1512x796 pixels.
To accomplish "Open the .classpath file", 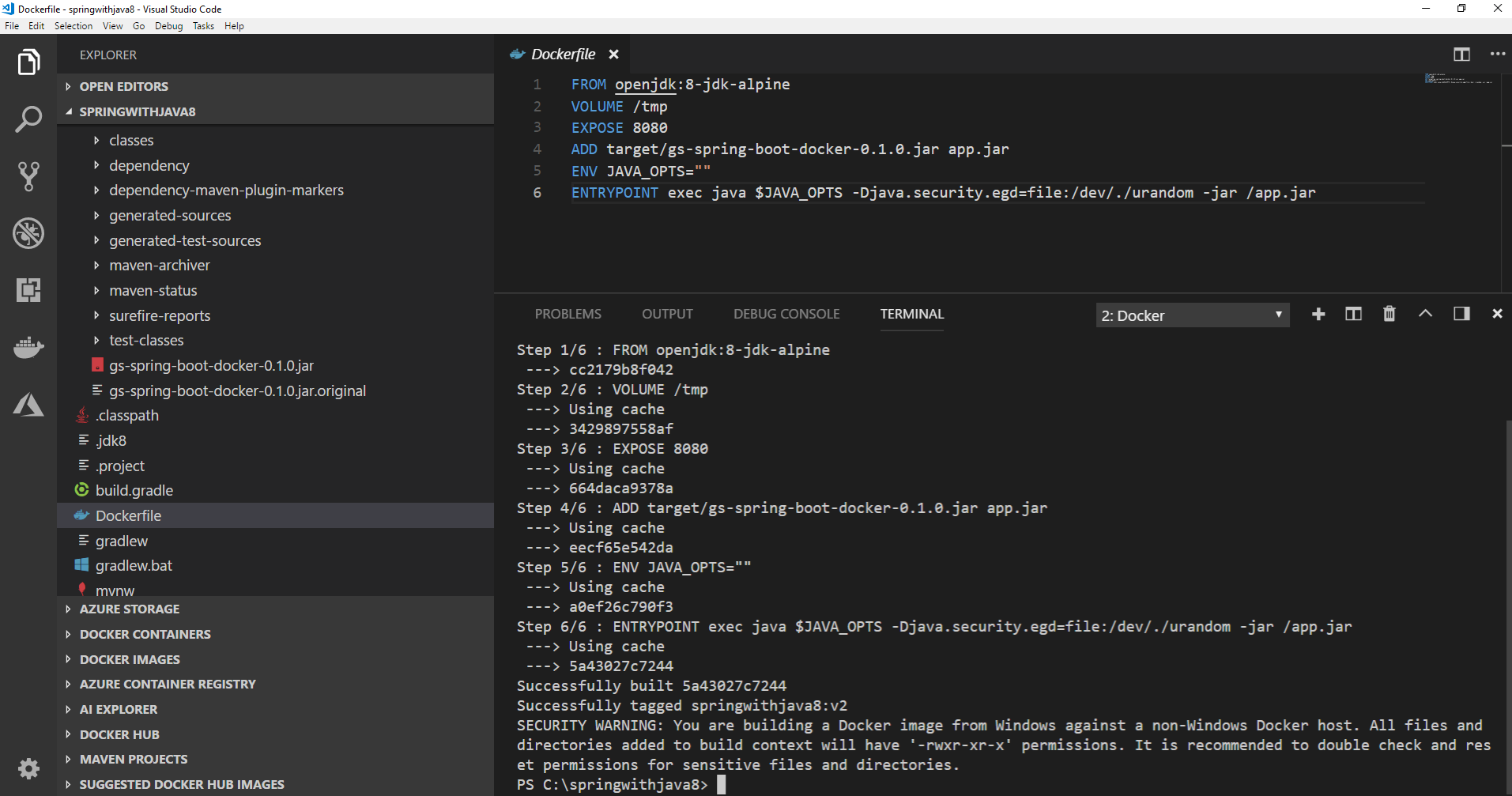I will click(x=275, y=416).
